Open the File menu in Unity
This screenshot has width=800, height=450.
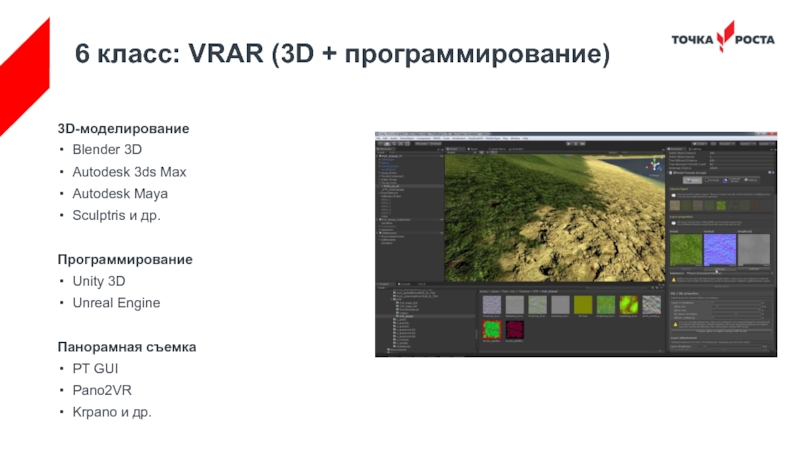click(378, 138)
